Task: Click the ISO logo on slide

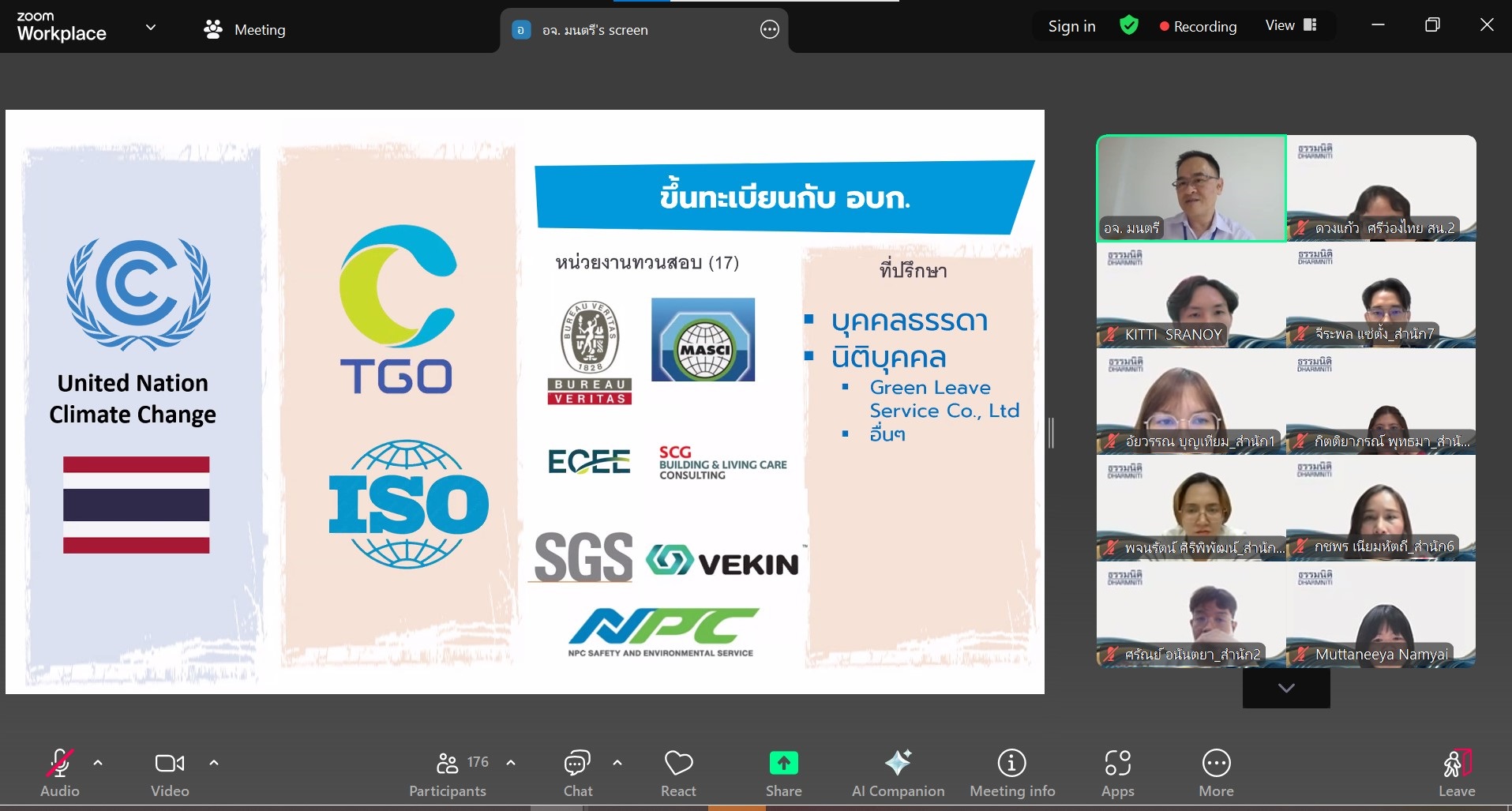Action: (x=408, y=504)
